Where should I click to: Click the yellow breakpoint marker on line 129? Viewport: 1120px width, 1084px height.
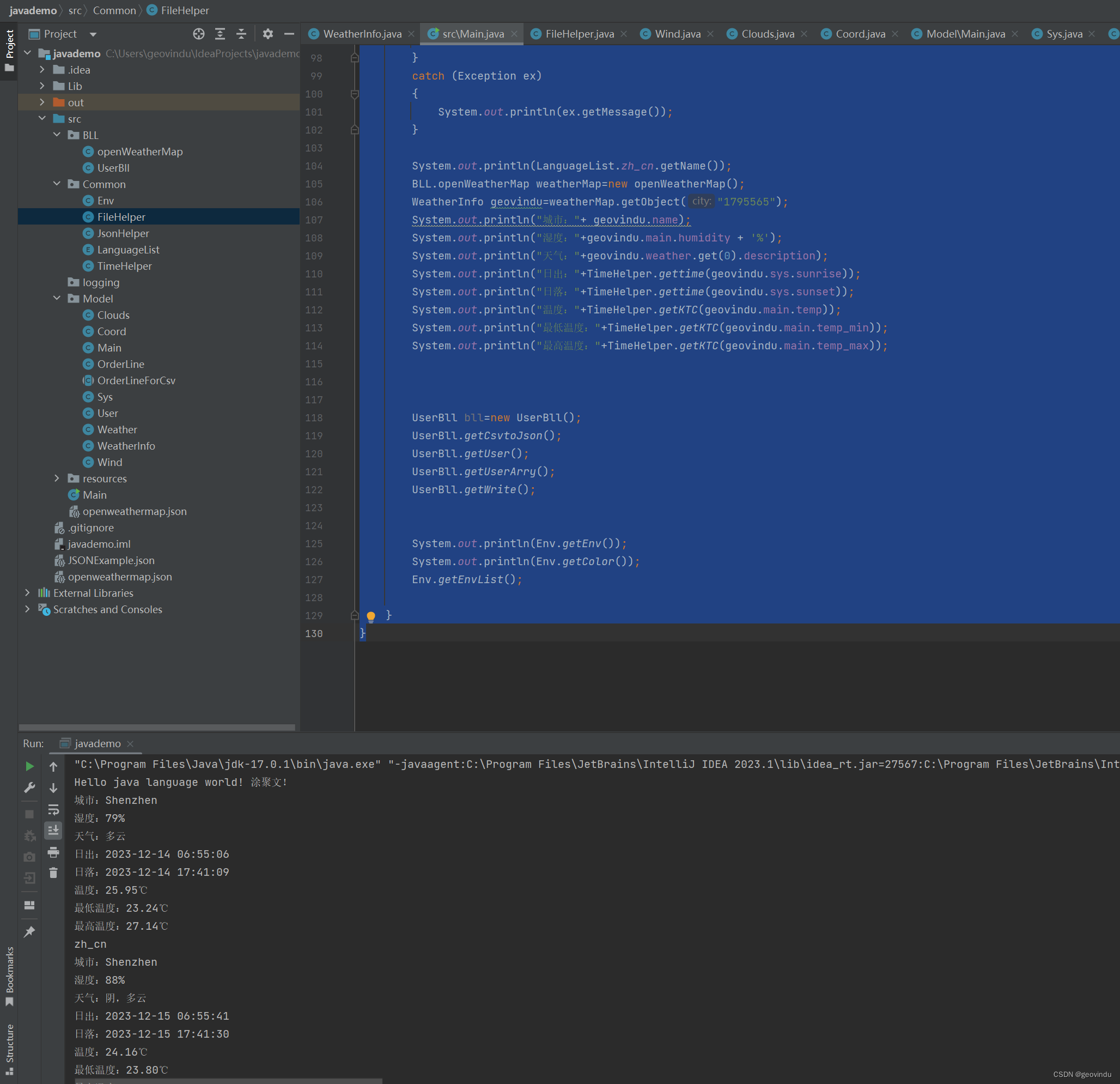tap(372, 616)
